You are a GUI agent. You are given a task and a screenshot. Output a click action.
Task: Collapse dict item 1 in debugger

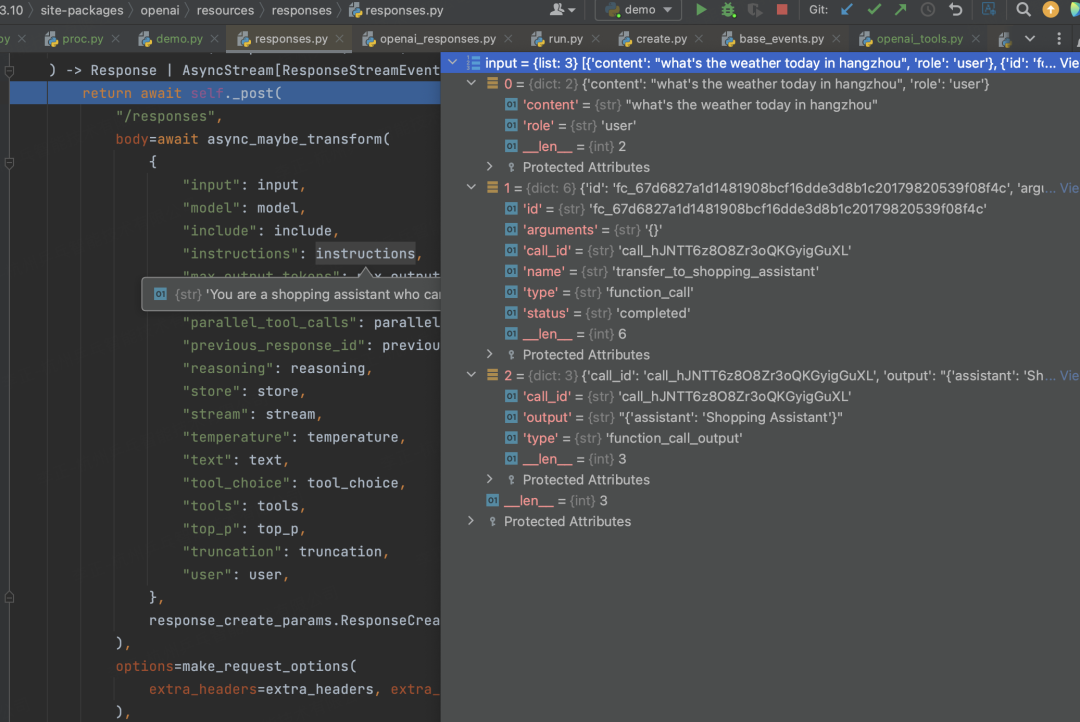471,188
